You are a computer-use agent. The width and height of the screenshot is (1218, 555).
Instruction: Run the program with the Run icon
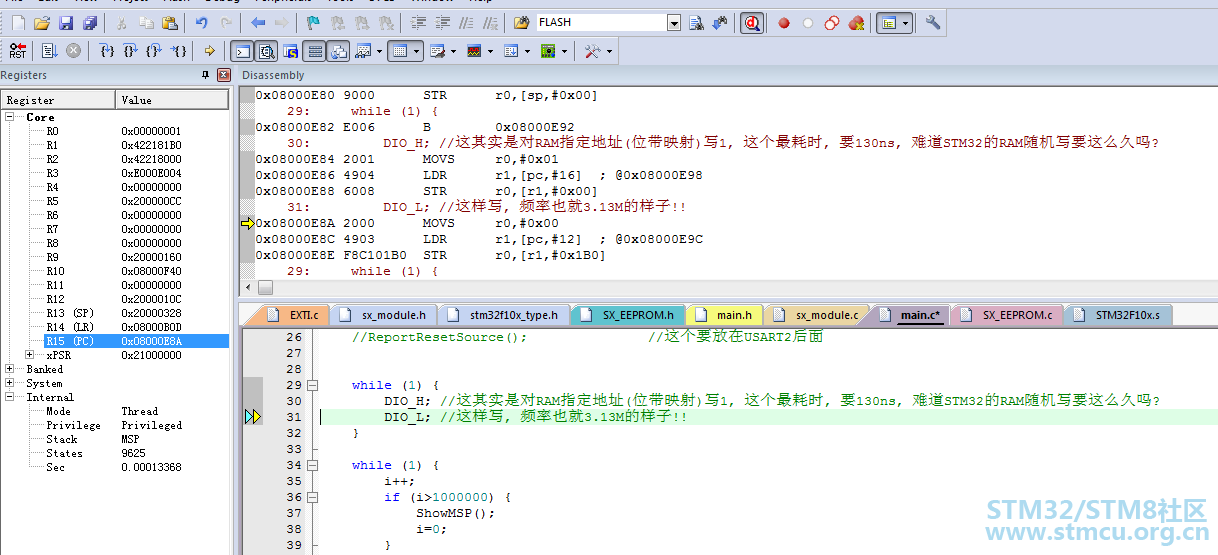pos(50,50)
